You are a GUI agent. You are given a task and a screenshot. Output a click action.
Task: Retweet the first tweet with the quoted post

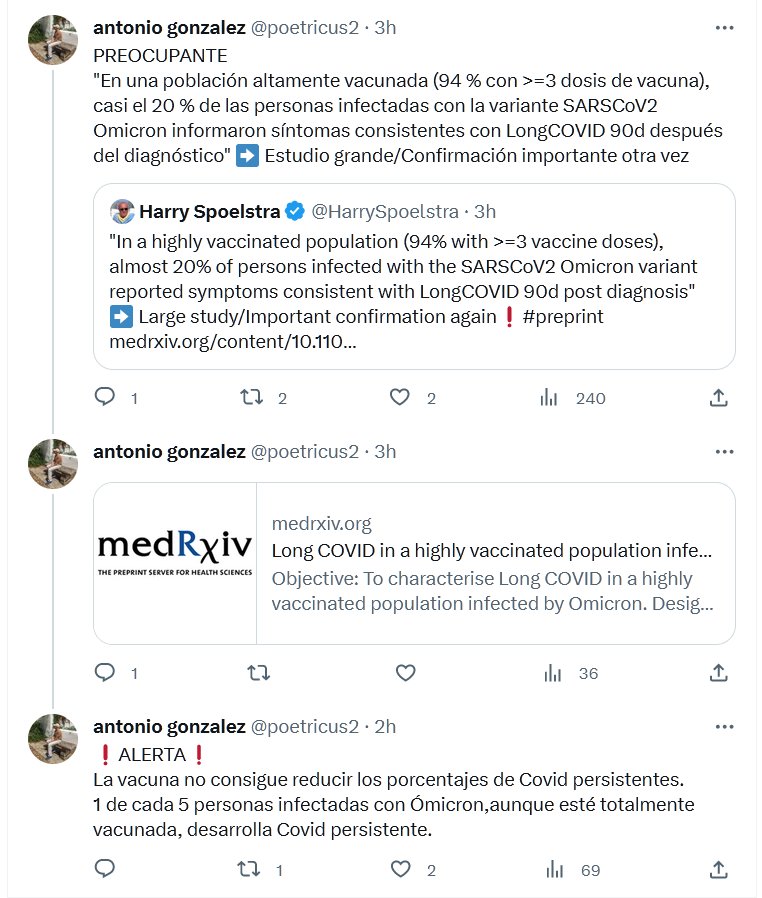pyautogui.click(x=252, y=398)
